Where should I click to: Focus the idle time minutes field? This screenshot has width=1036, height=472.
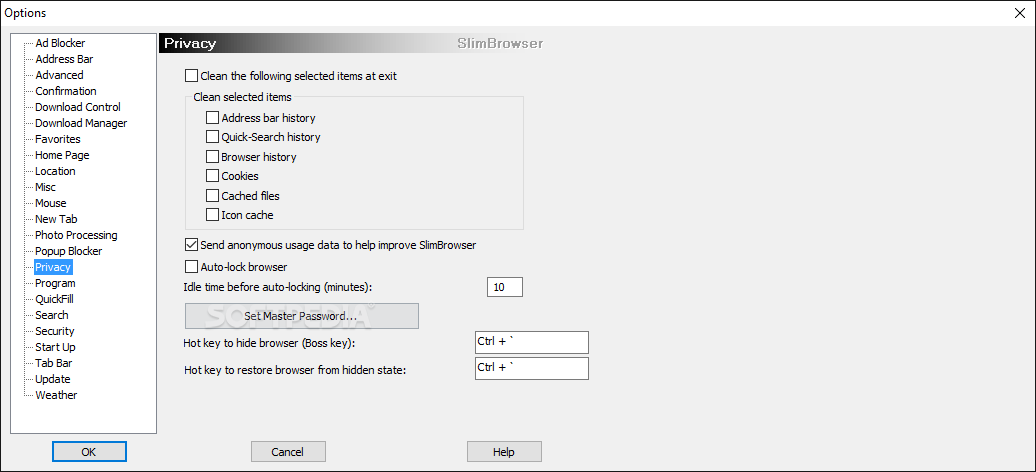pos(505,288)
